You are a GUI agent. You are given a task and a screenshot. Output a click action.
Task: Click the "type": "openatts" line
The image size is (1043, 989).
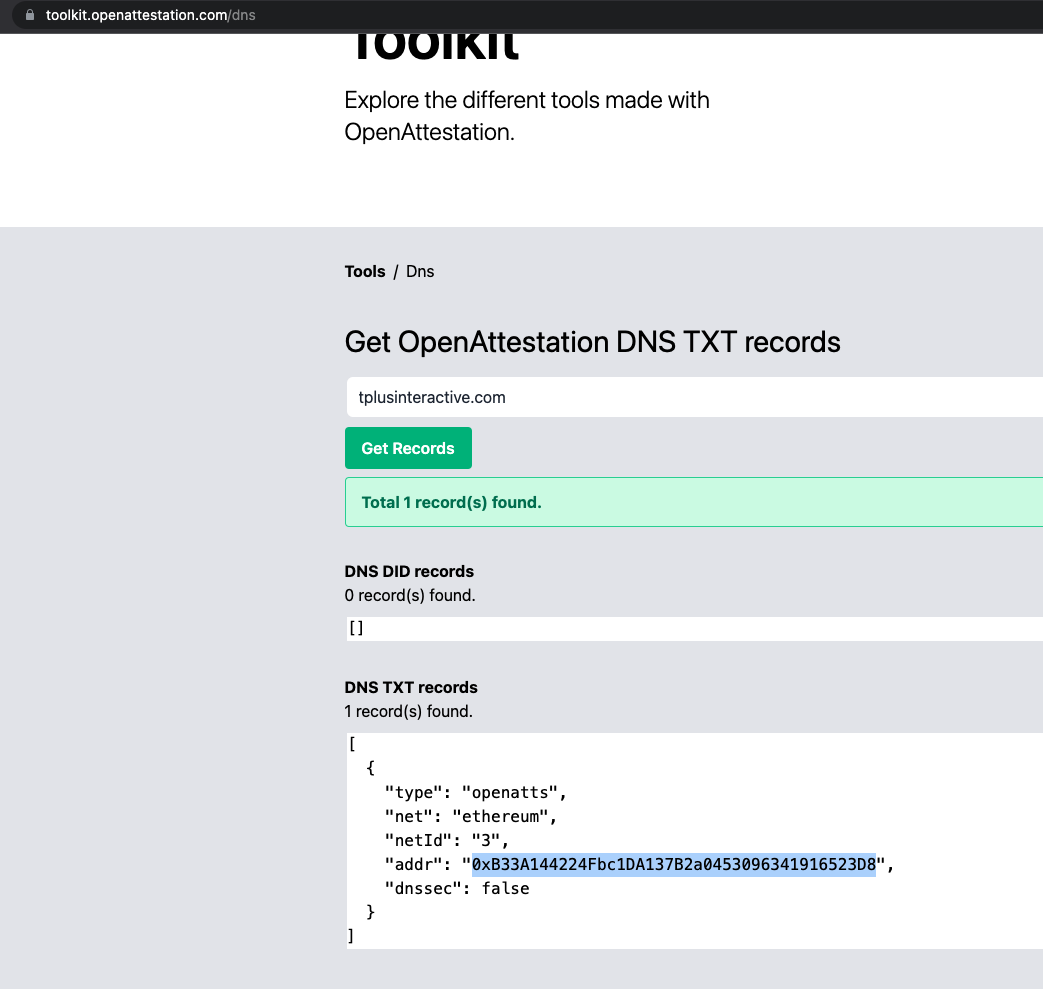coord(475,792)
